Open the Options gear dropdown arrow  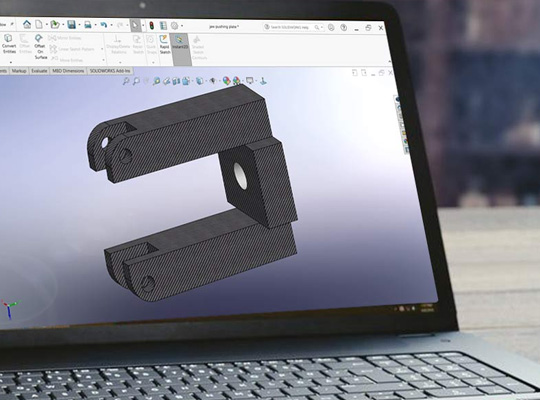pyautogui.click(x=182, y=26)
